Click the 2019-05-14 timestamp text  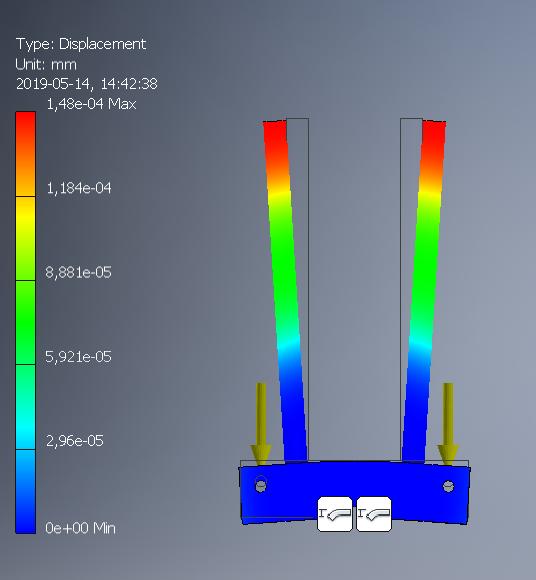[87, 84]
